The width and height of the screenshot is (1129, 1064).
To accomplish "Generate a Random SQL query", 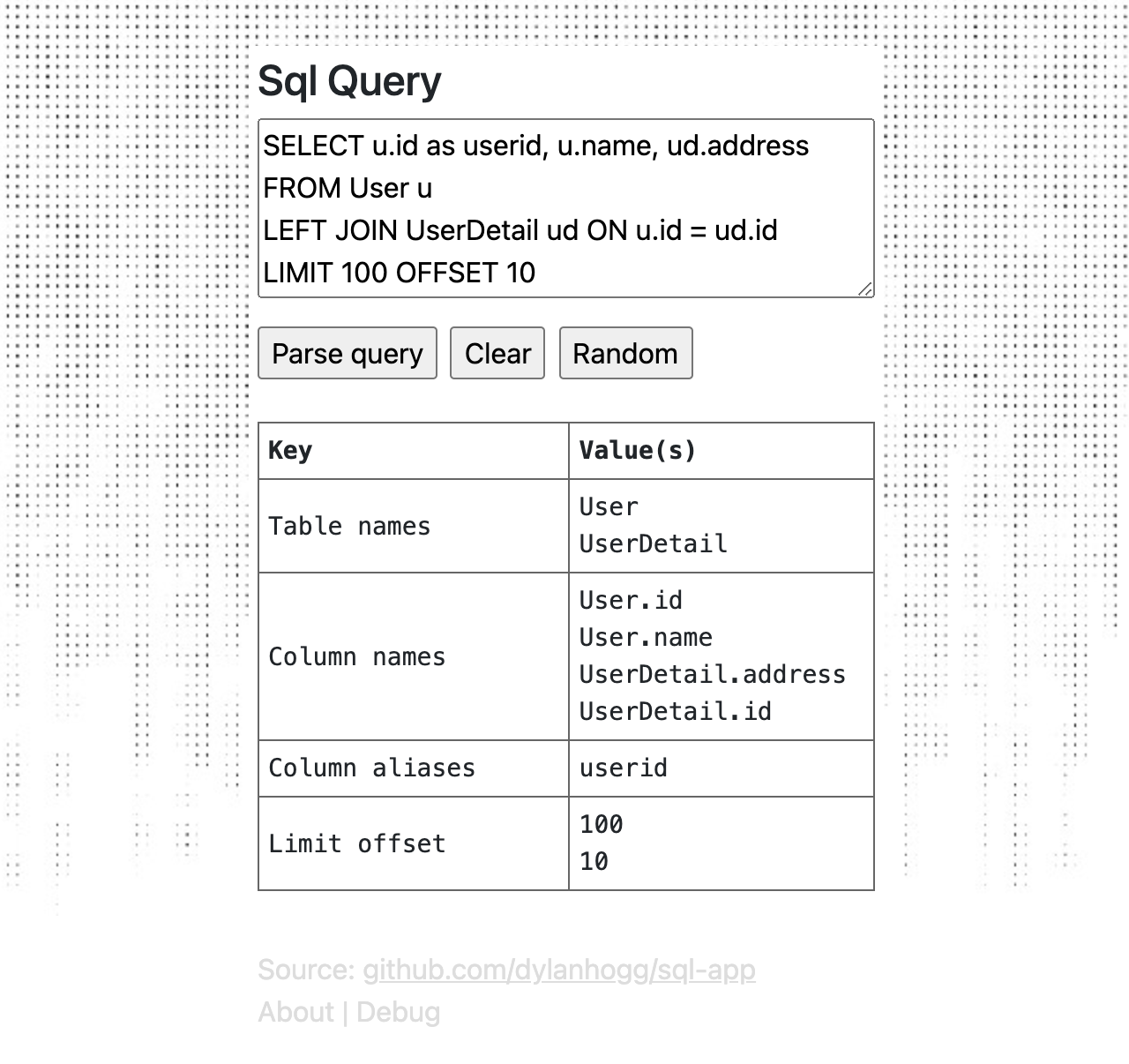I will (x=625, y=353).
